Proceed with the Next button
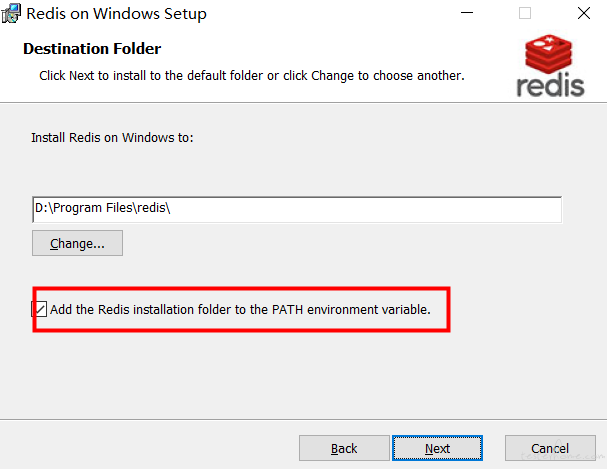 [x=437, y=448]
